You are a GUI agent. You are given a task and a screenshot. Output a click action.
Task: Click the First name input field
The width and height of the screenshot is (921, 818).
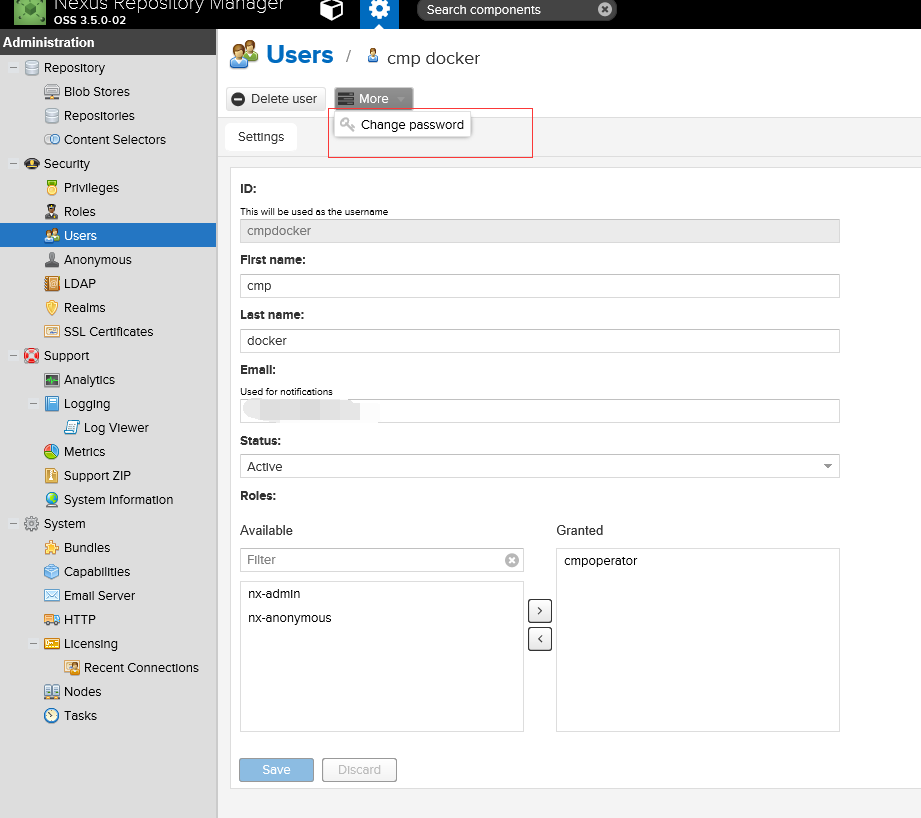click(539, 286)
